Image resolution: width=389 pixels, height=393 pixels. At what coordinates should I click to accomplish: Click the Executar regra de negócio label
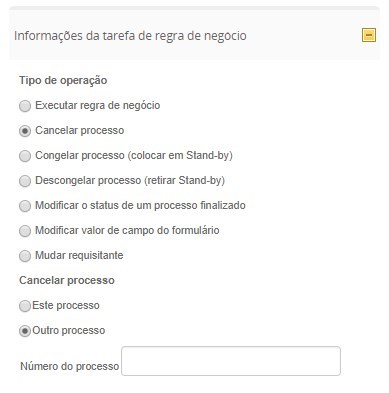[x=98, y=105]
